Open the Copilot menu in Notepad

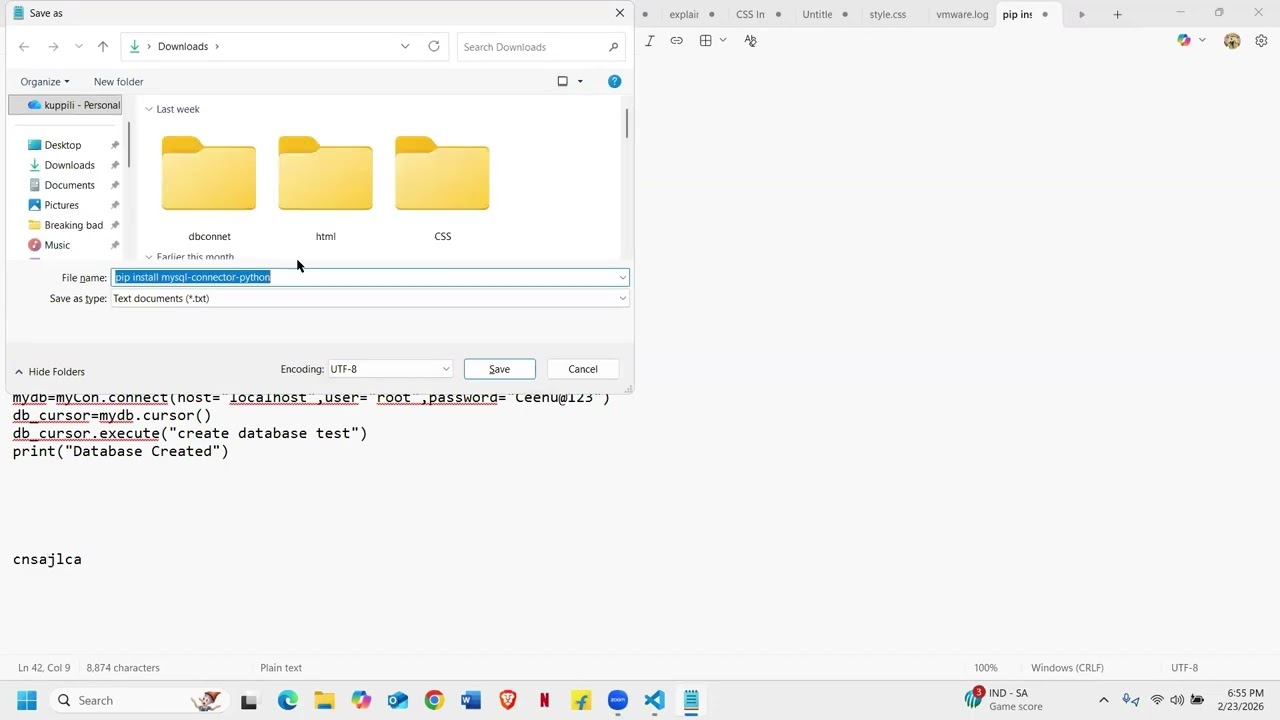pos(1191,41)
